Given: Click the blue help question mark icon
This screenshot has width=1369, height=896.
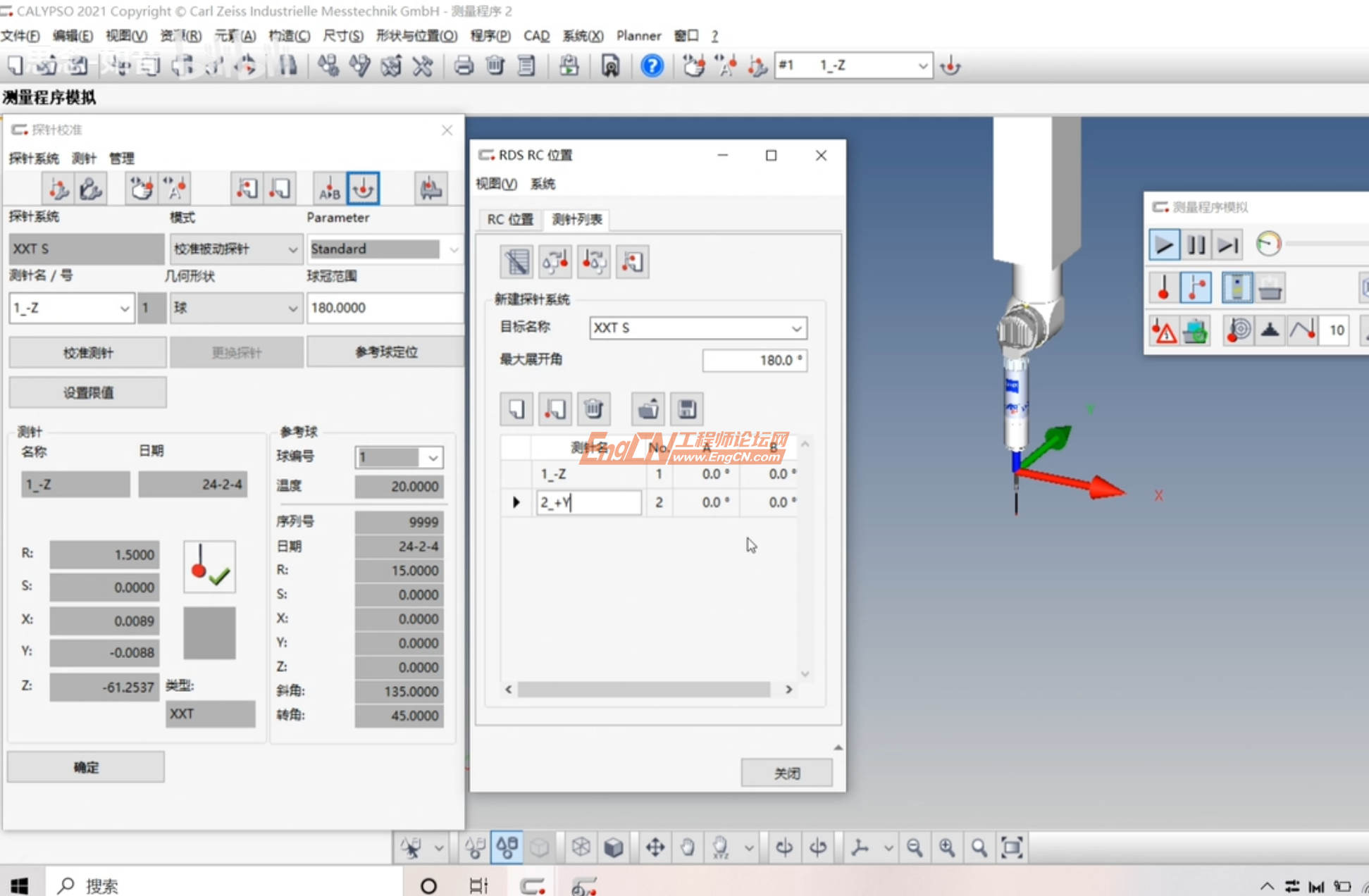Looking at the screenshot, I should point(652,66).
